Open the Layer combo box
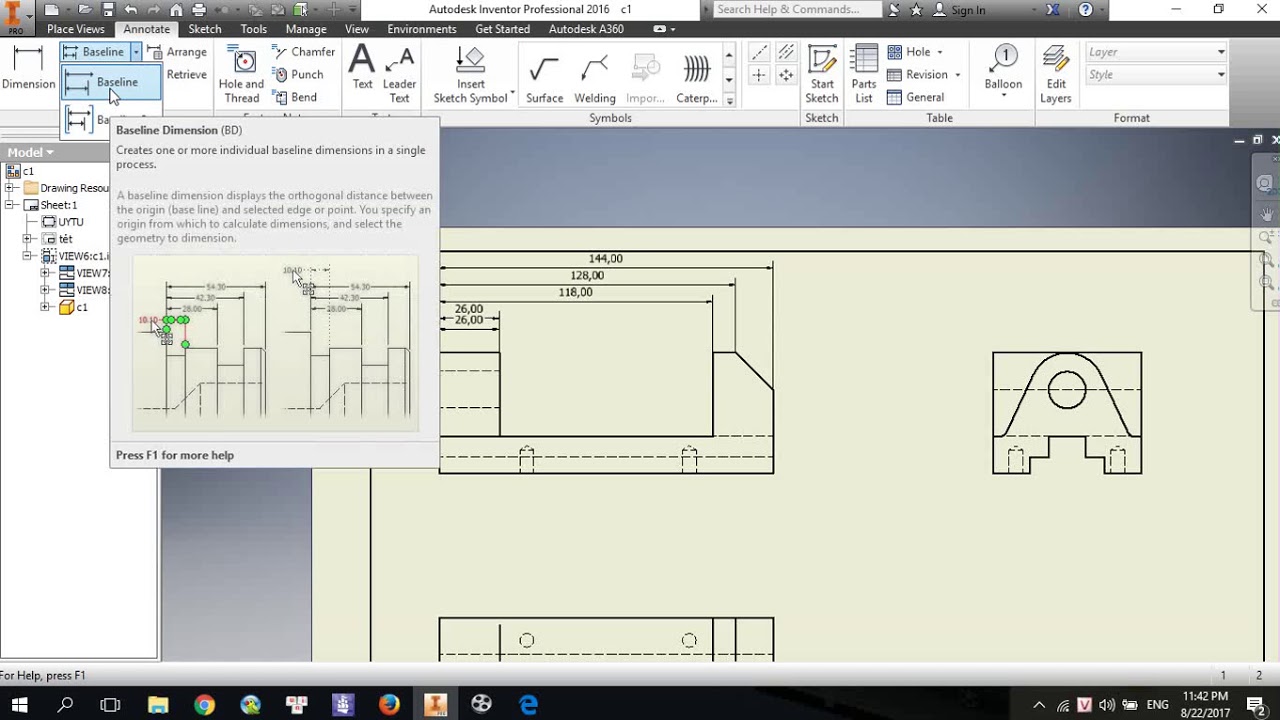The image size is (1280, 720). 1156,52
